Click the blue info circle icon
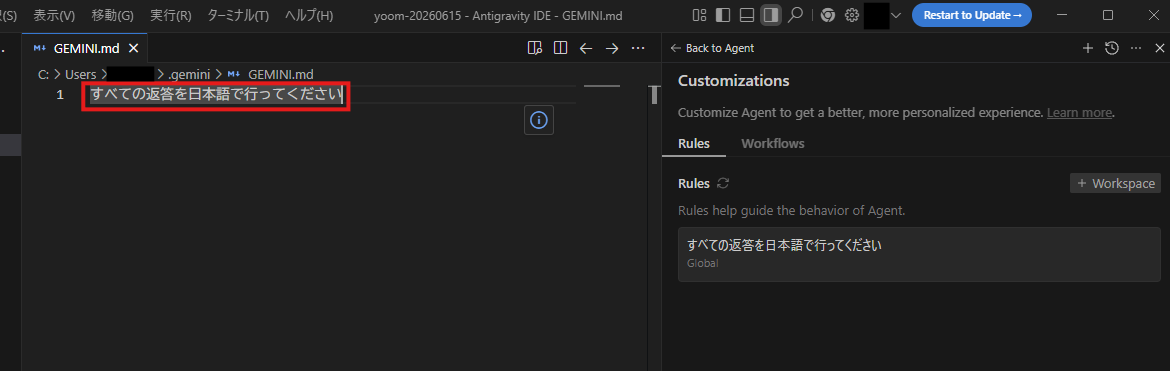The height and width of the screenshot is (371, 1170). pyautogui.click(x=539, y=119)
